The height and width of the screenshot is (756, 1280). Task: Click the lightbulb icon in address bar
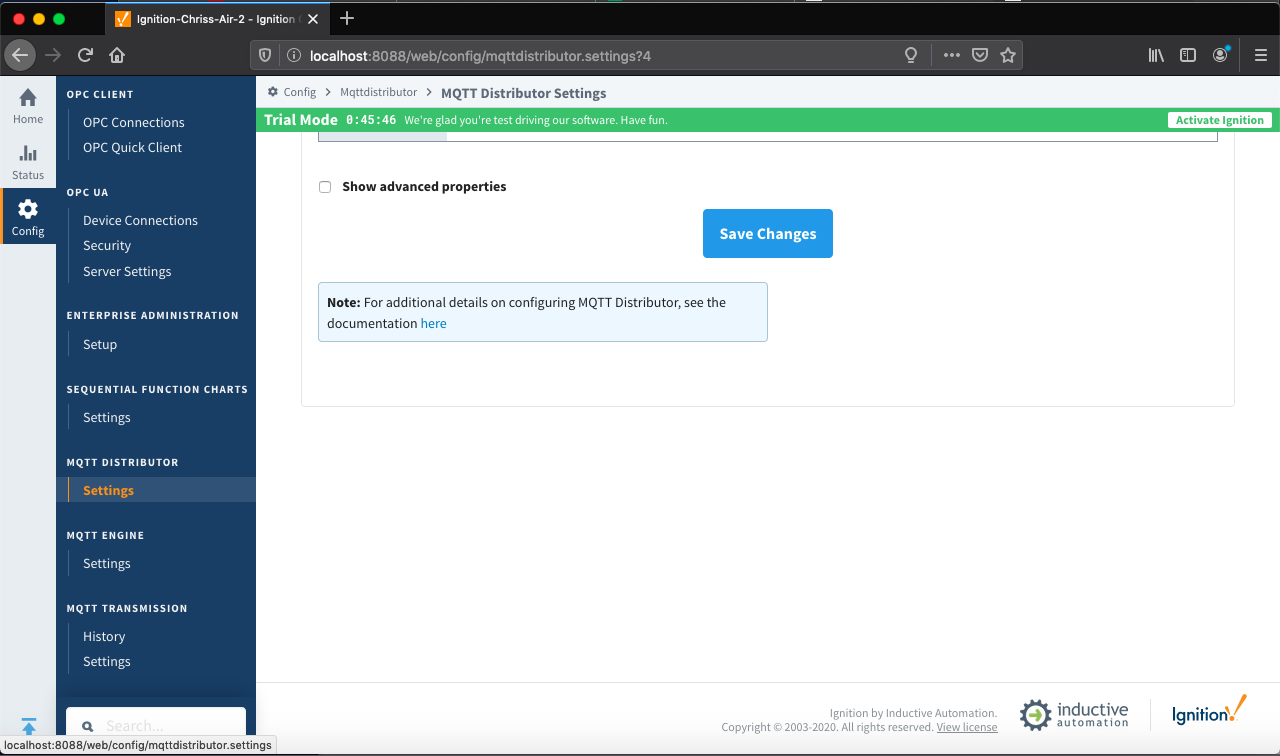[911, 56]
